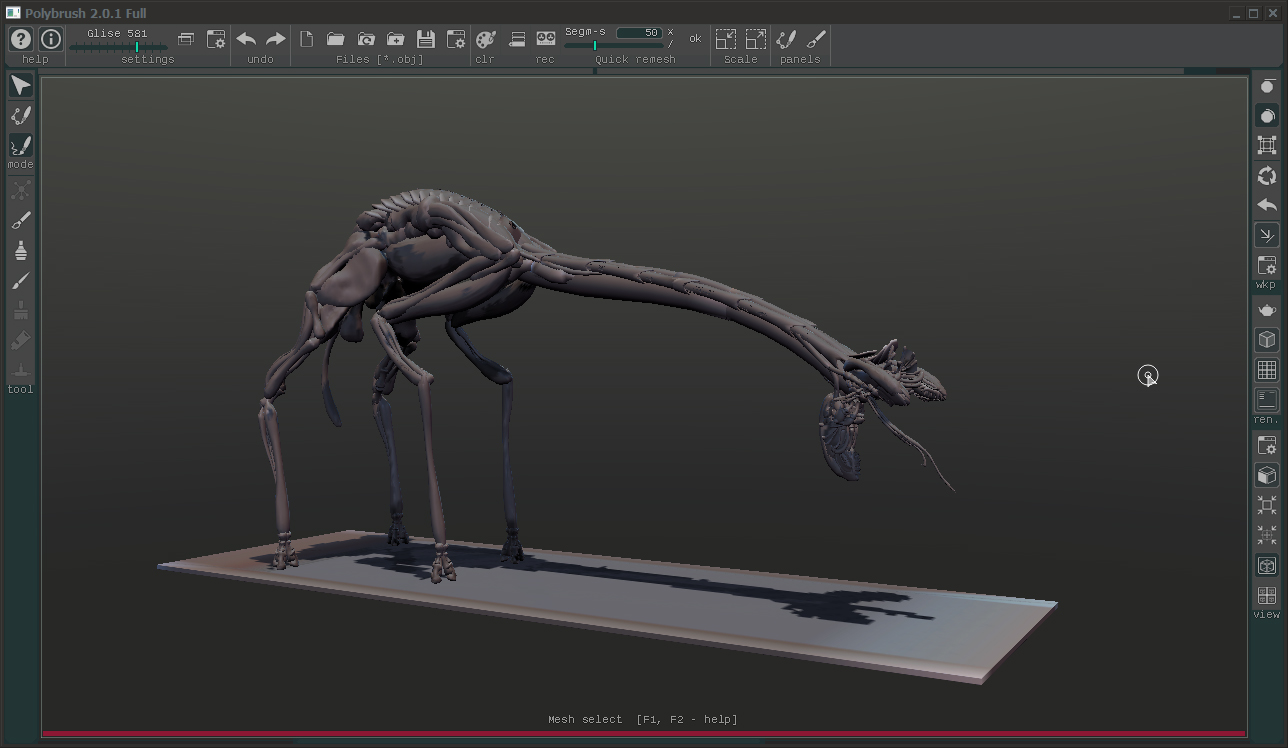Click the rec capture icon in the toolbar

(x=545, y=38)
